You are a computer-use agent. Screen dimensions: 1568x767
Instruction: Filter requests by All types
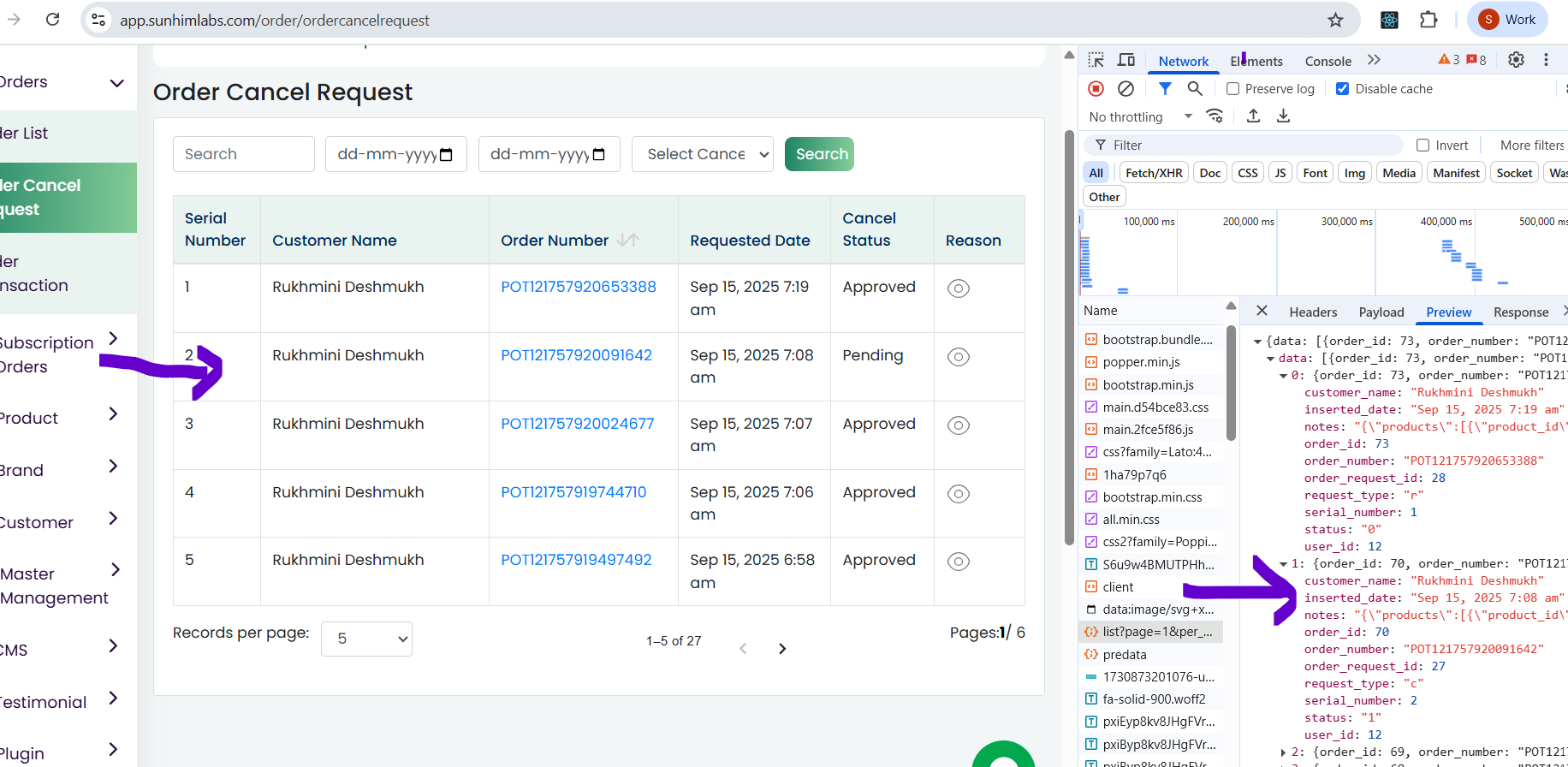1096,173
